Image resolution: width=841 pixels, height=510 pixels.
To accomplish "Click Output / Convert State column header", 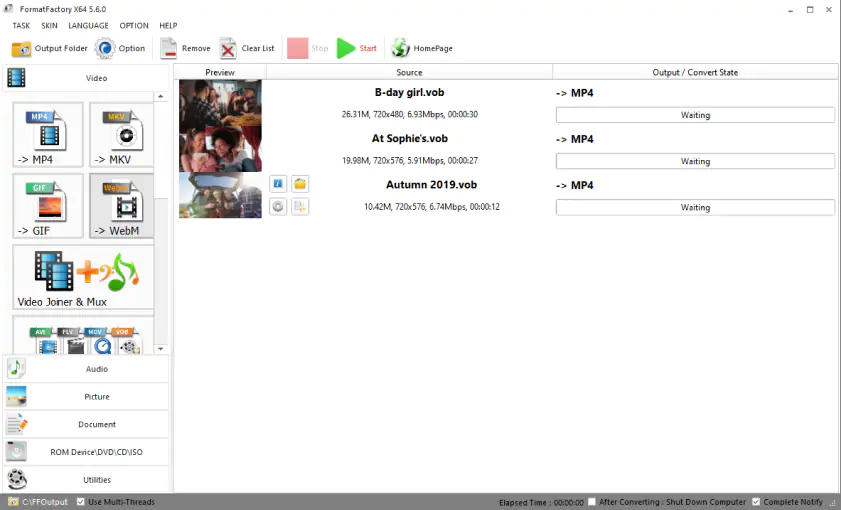I will click(695, 72).
